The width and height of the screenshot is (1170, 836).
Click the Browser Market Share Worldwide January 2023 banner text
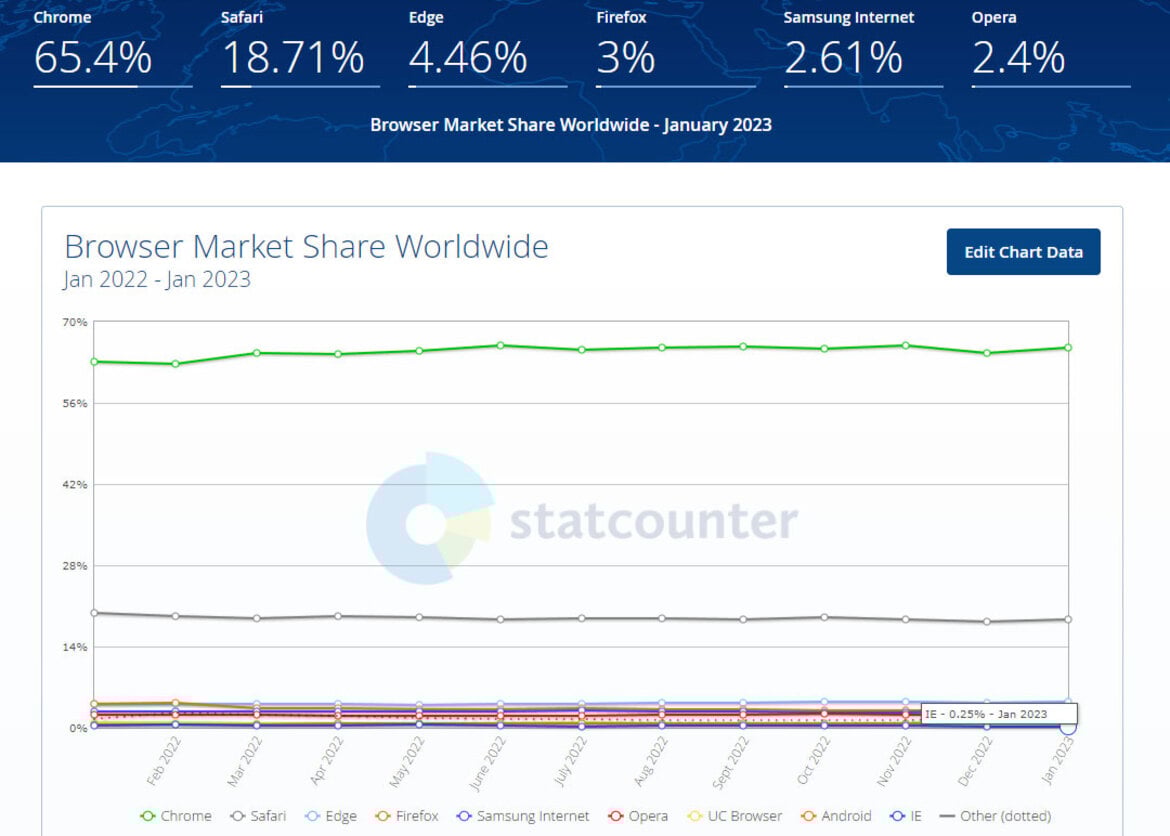click(x=571, y=125)
